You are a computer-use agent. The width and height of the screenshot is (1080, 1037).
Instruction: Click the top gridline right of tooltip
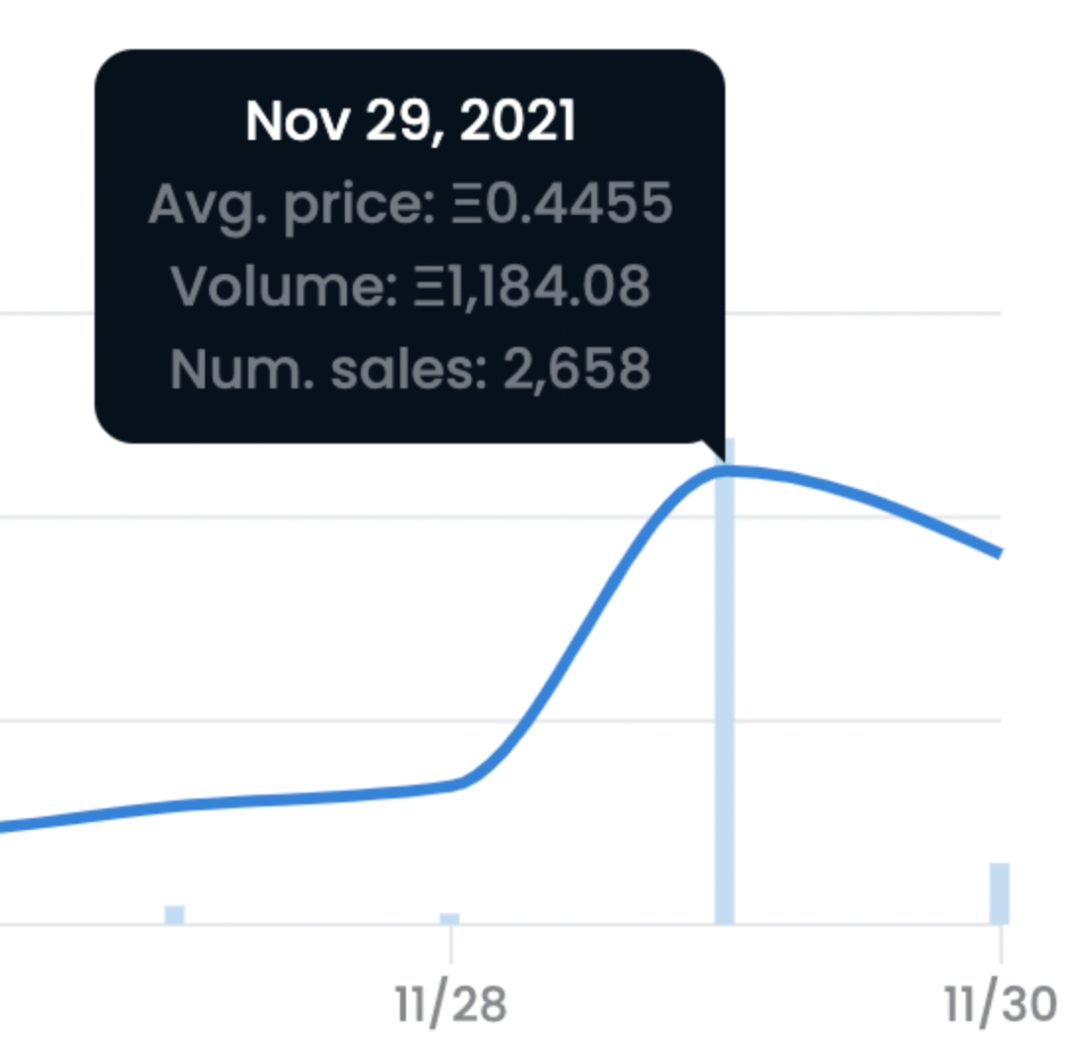[x=862, y=313]
